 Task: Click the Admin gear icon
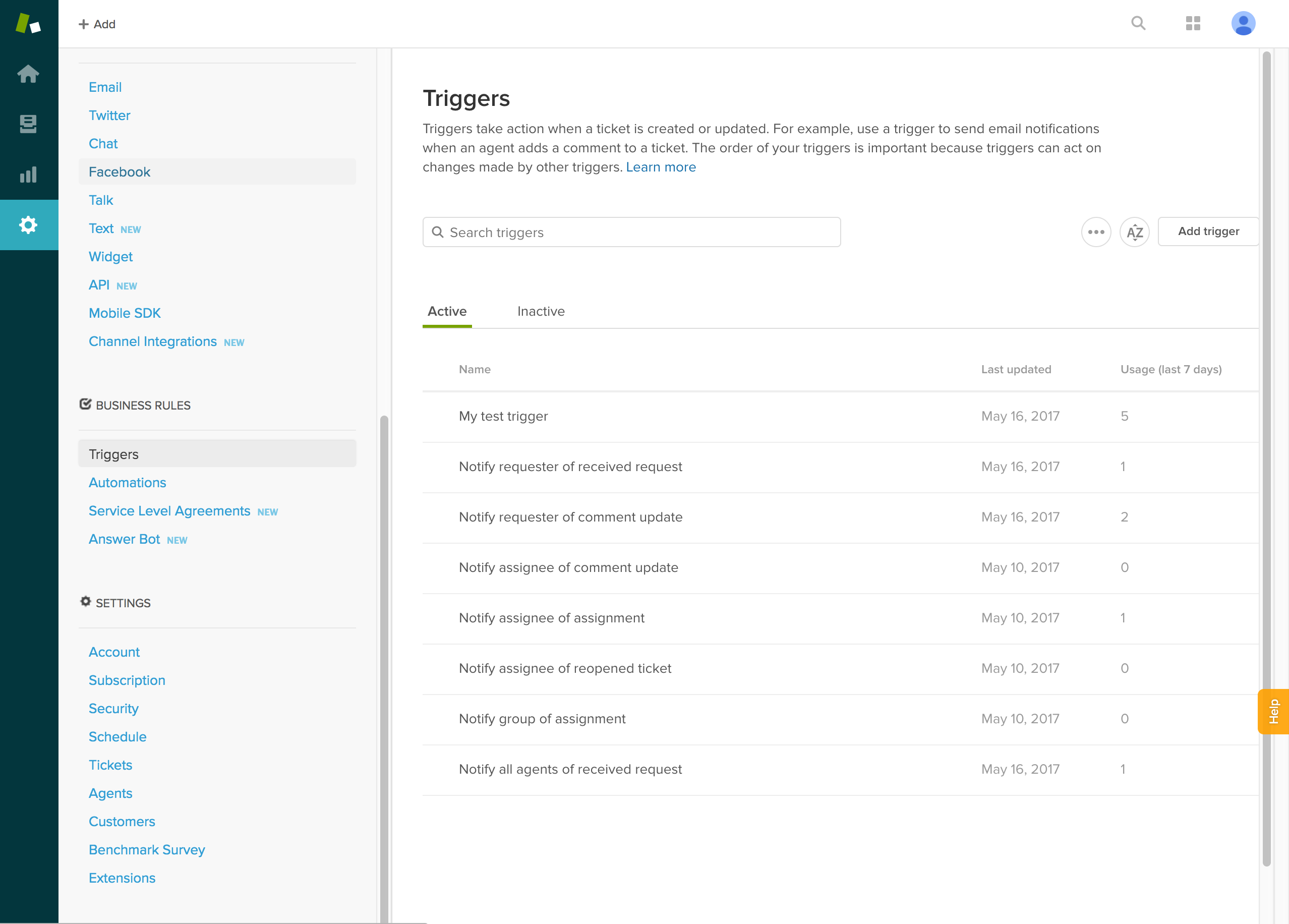(x=28, y=224)
